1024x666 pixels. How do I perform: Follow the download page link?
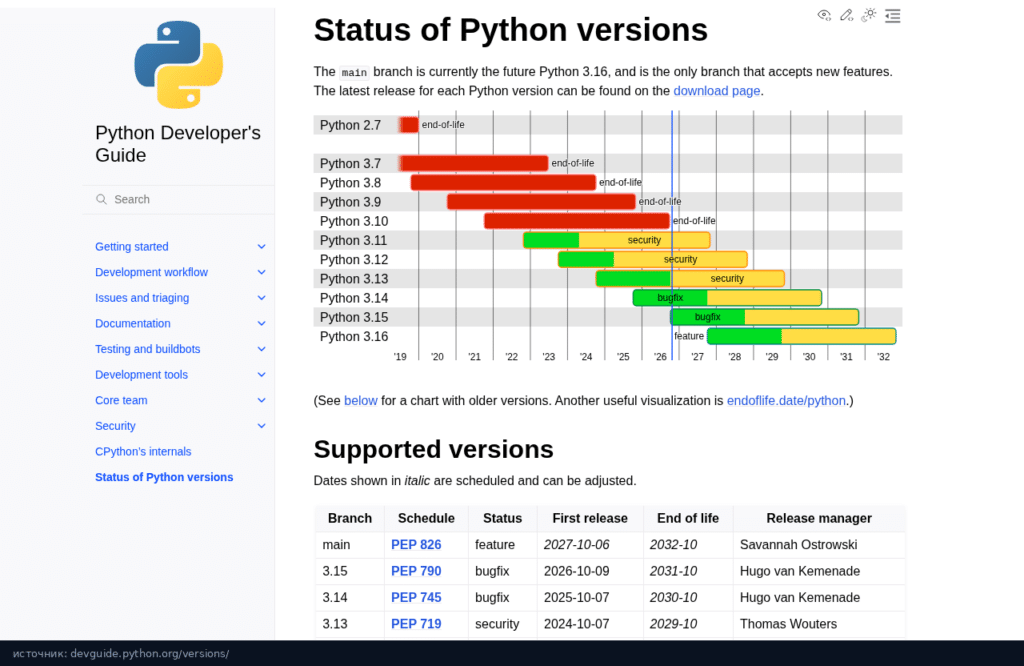(716, 91)
